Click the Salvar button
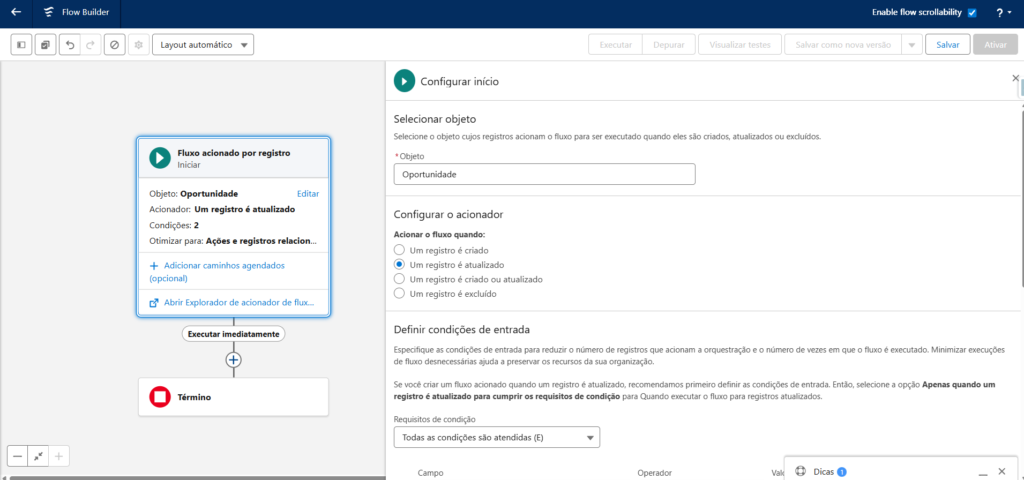Viewport: 1024px width, 480px height. coord(948,45)
